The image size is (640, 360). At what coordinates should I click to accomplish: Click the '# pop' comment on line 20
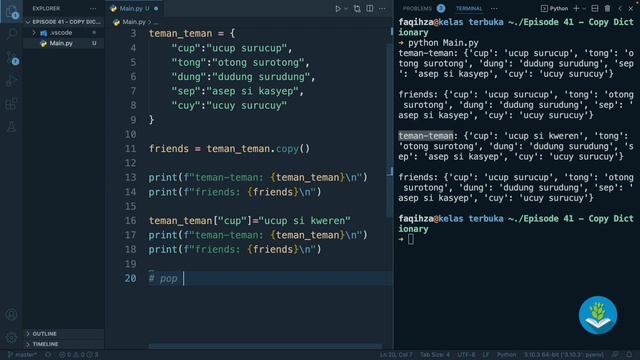(x=163, y=278)
